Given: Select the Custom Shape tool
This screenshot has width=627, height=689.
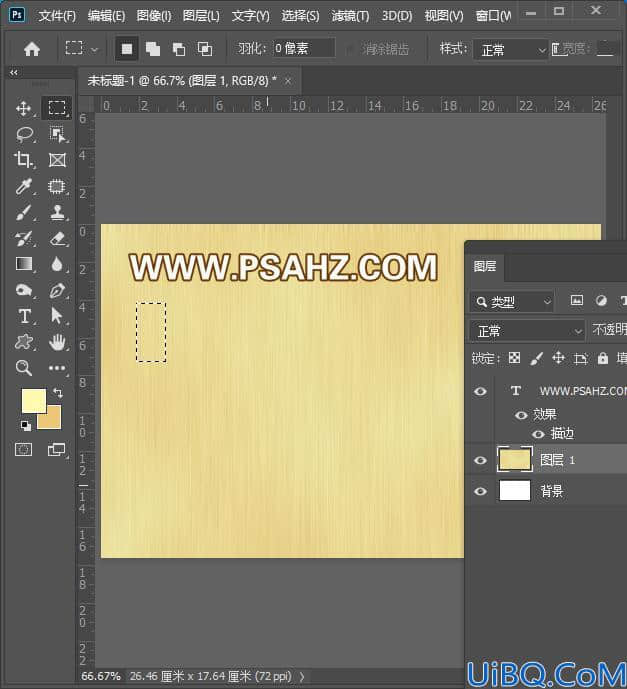Looking at the screenshot, I should tap(24, 342).
